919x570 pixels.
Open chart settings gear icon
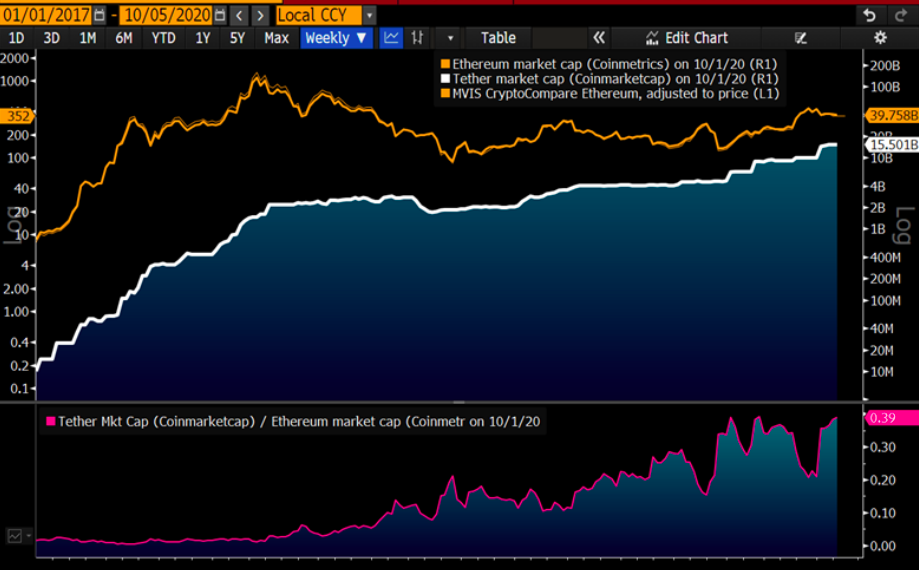(880, 38)
